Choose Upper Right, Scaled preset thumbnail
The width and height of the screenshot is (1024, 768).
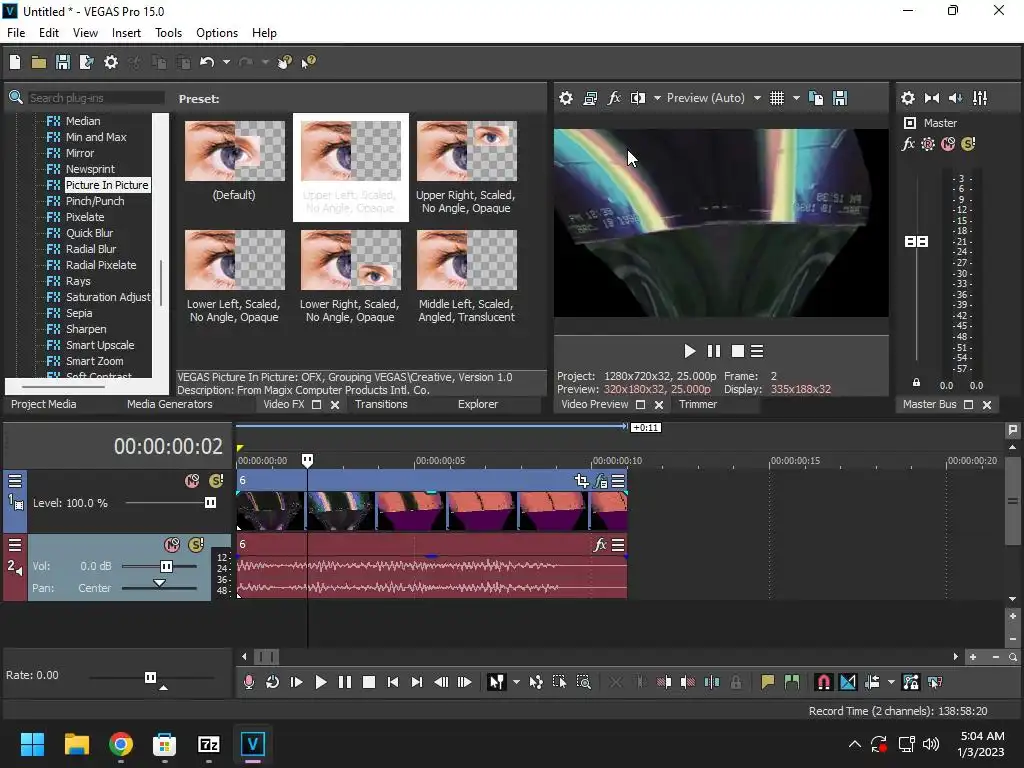[466, 151]
